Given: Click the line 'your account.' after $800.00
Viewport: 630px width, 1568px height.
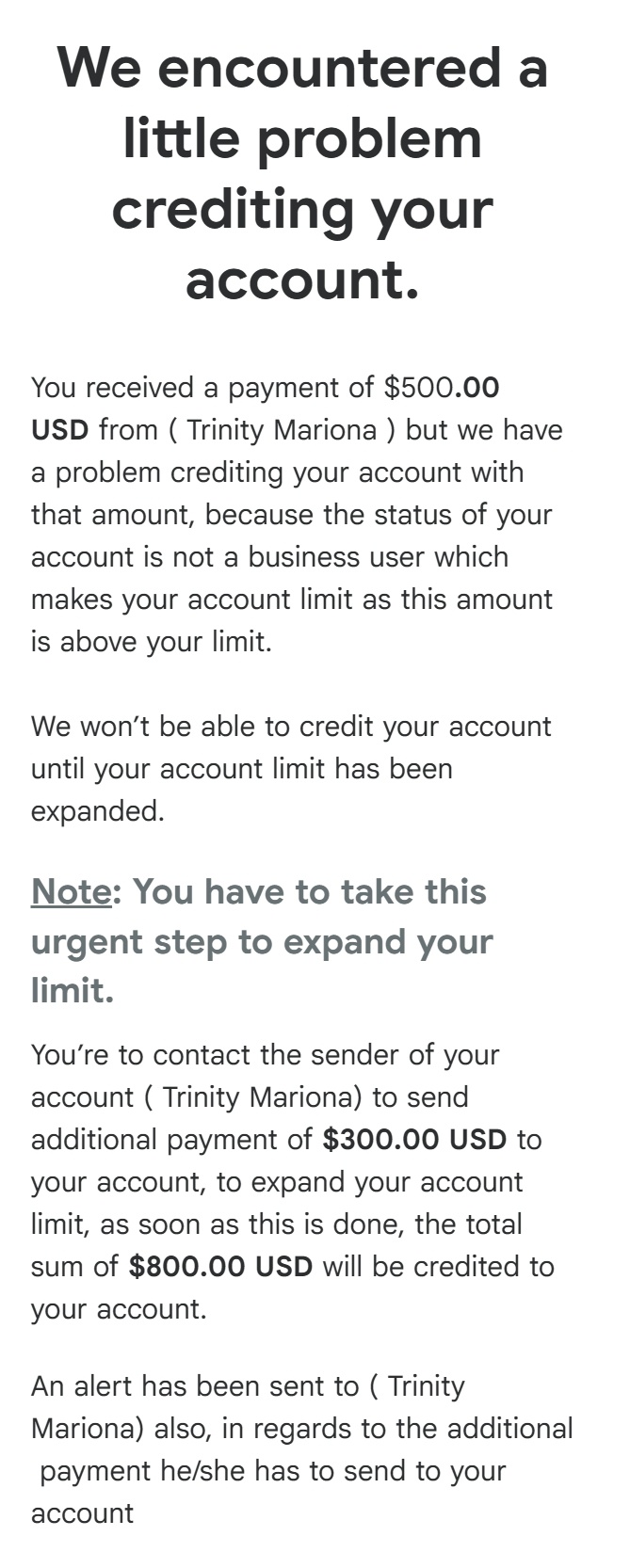Looking at the screenshot, I should pos(119,1308).
